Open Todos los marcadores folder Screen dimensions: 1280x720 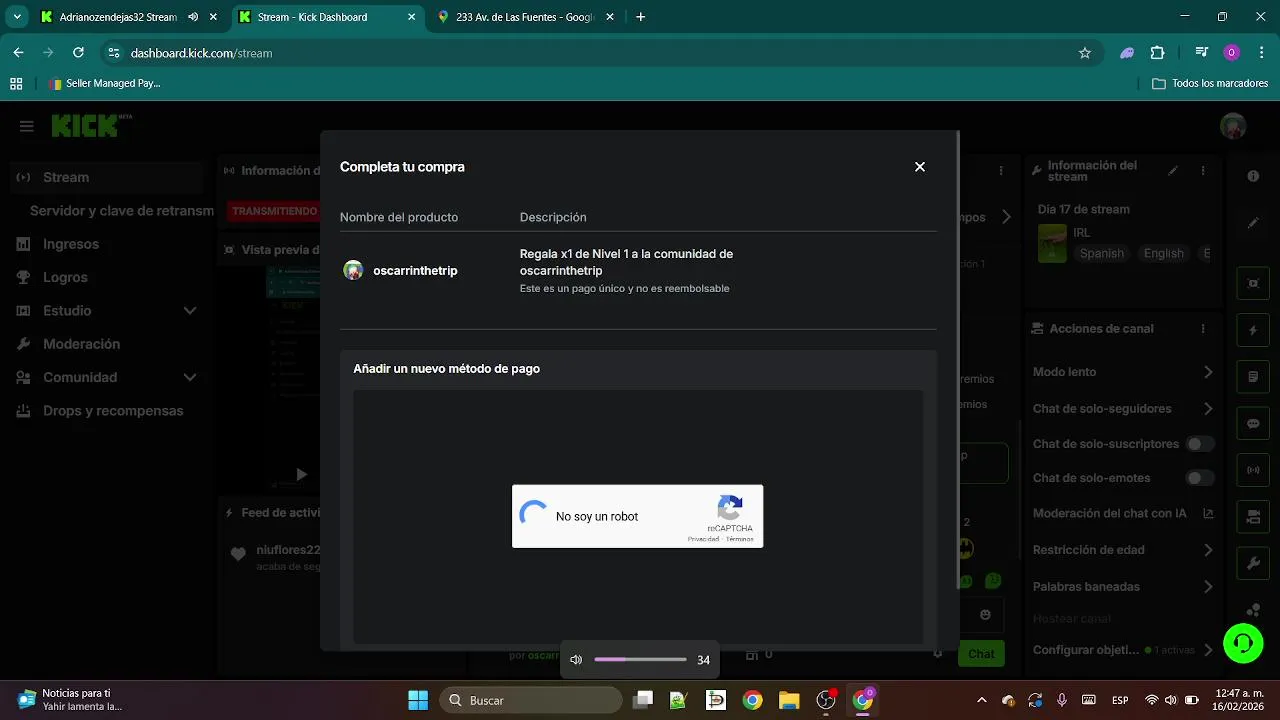[1210, 84]
